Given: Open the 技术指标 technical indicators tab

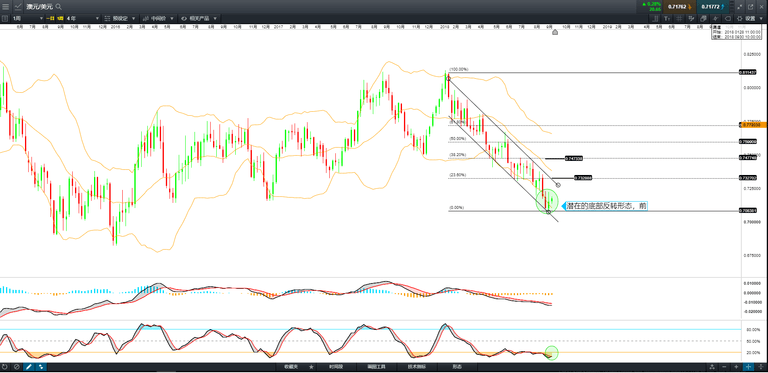Looking at the screenshot, I should 417,367.
